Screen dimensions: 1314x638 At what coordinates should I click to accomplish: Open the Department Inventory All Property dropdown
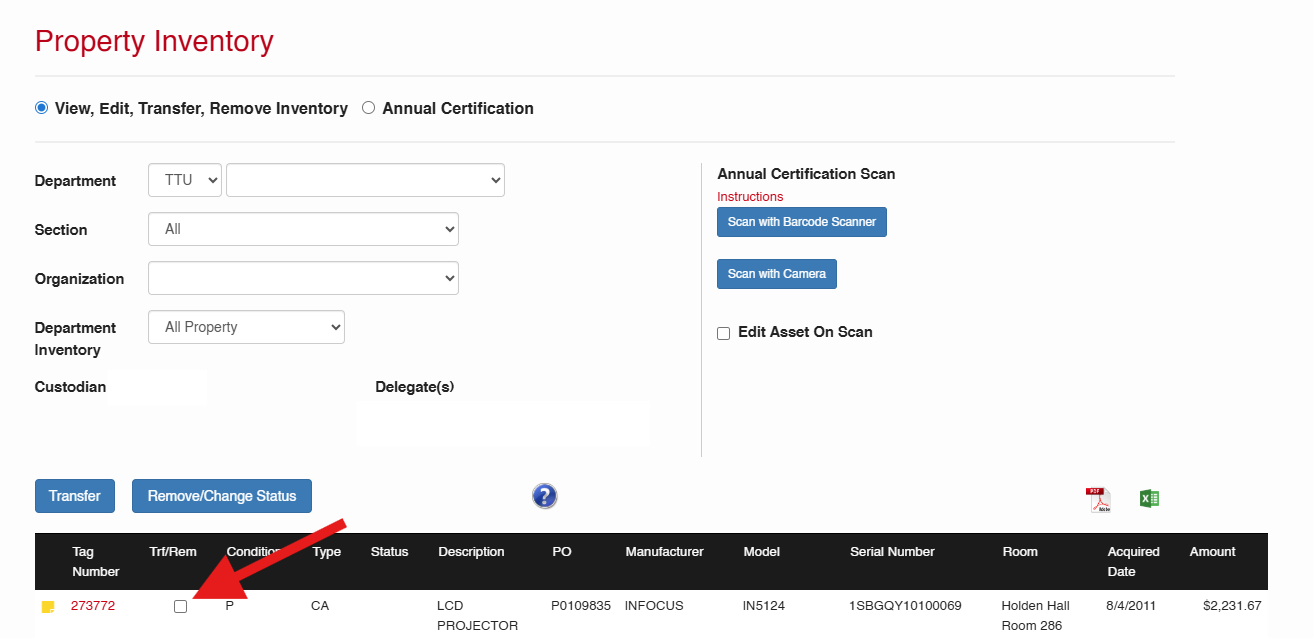[246, 327]
